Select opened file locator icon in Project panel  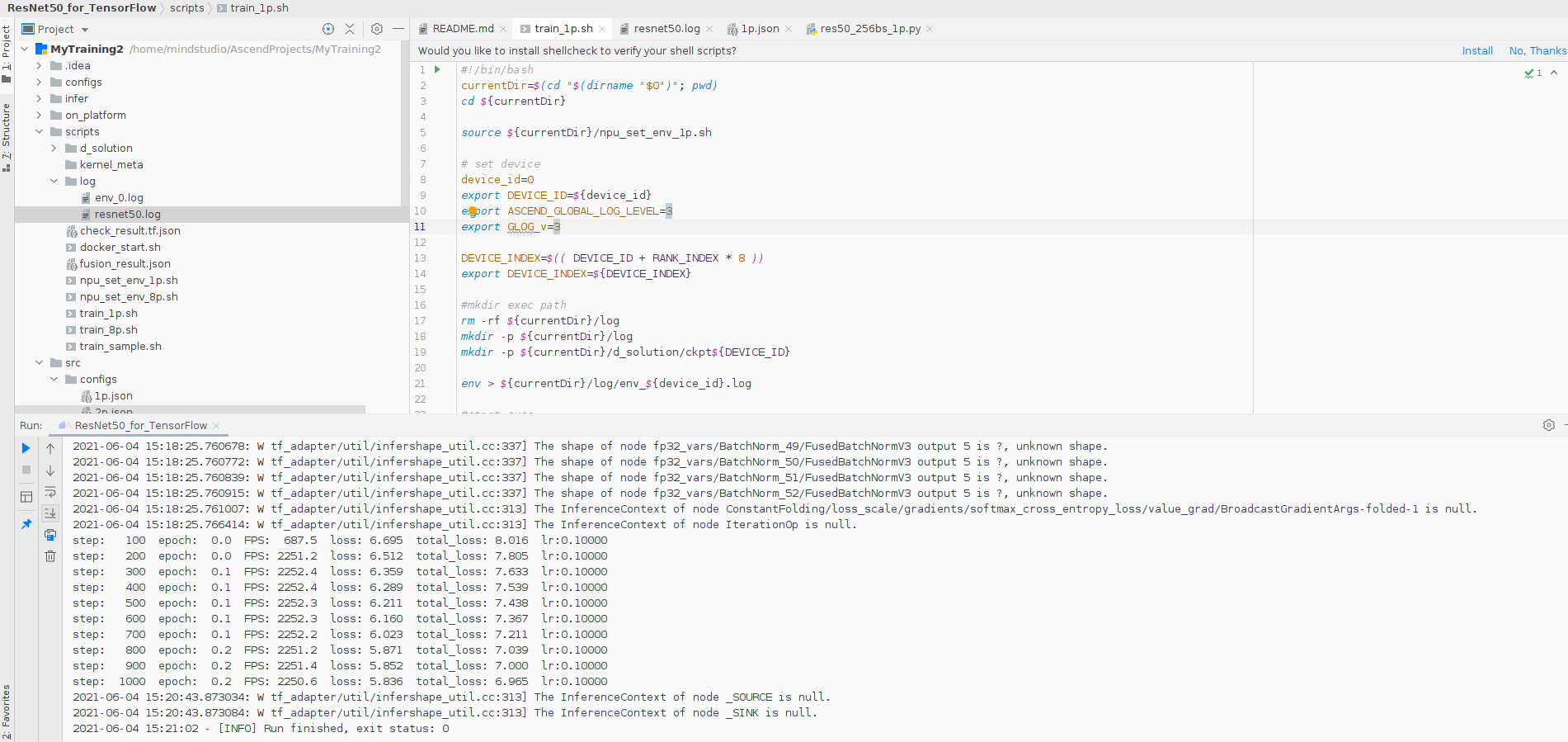(x=328, y=29)
